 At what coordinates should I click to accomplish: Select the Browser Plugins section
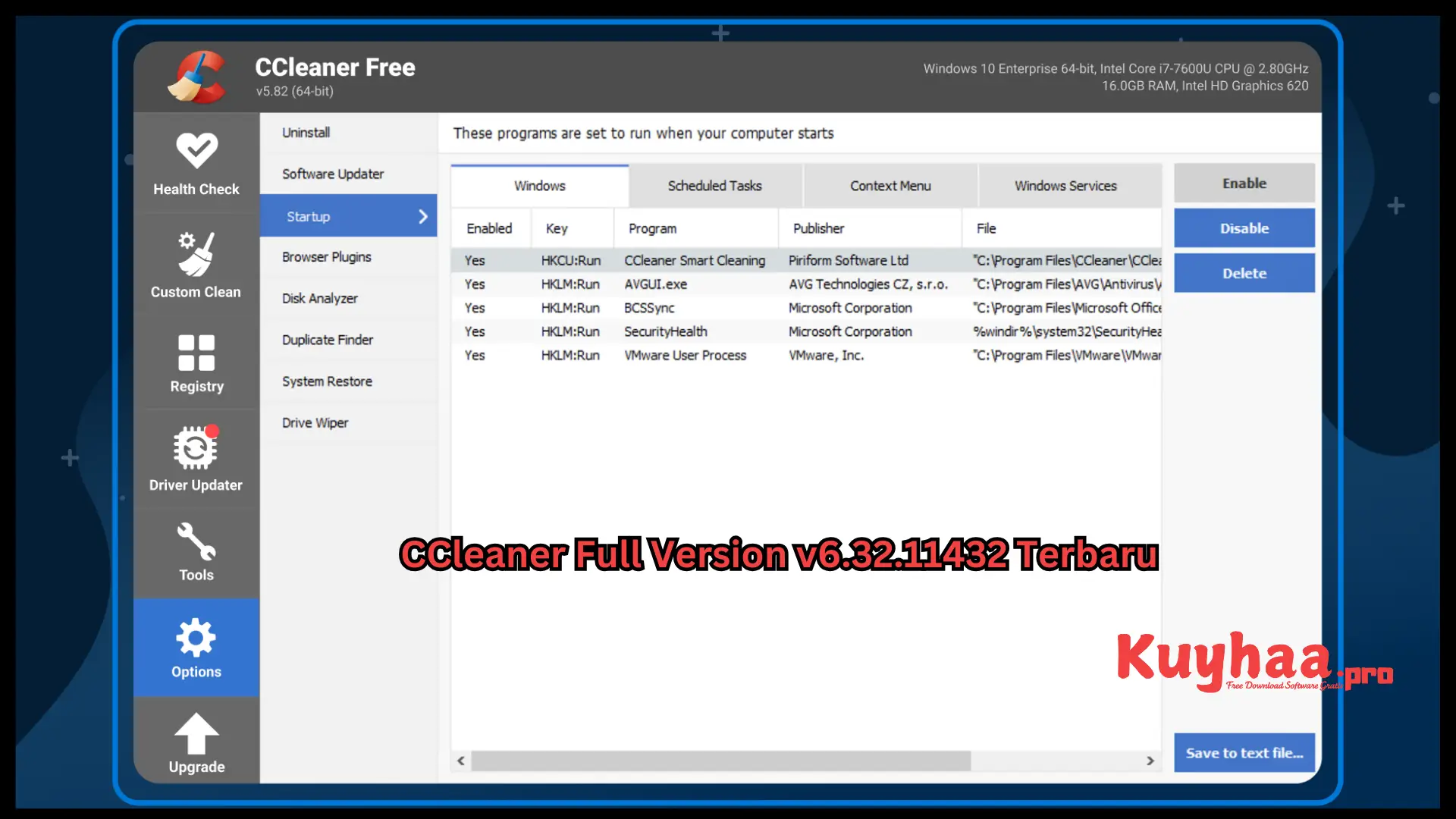pyautogui.click(x=326, y=257)
